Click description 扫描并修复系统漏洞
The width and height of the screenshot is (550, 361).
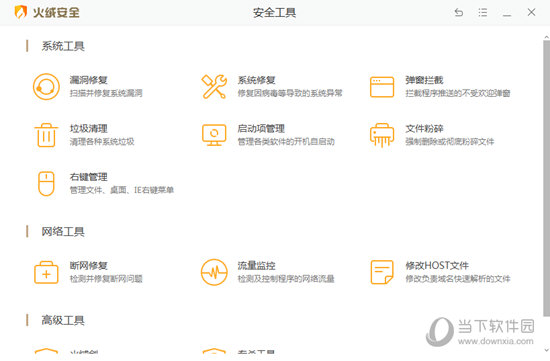coord(106,93)
